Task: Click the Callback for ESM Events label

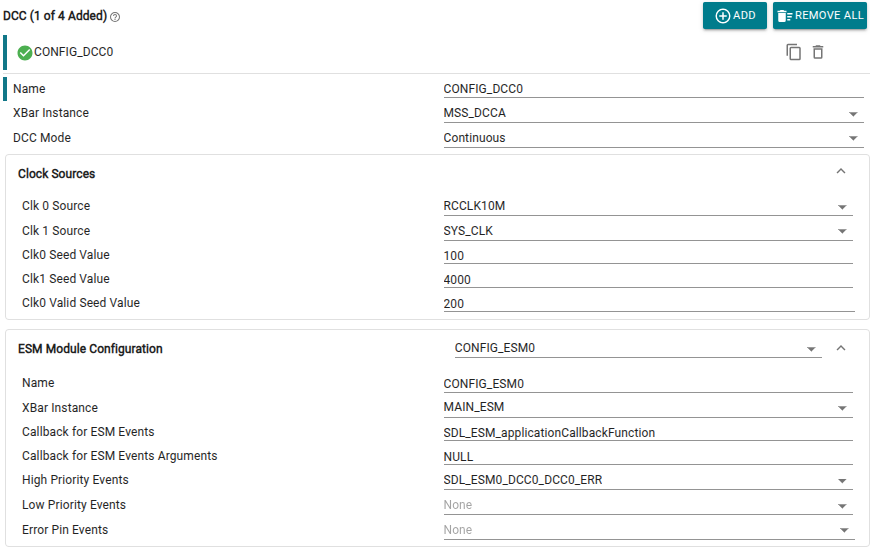Action: pyautogui.click(x=88, y=431)
